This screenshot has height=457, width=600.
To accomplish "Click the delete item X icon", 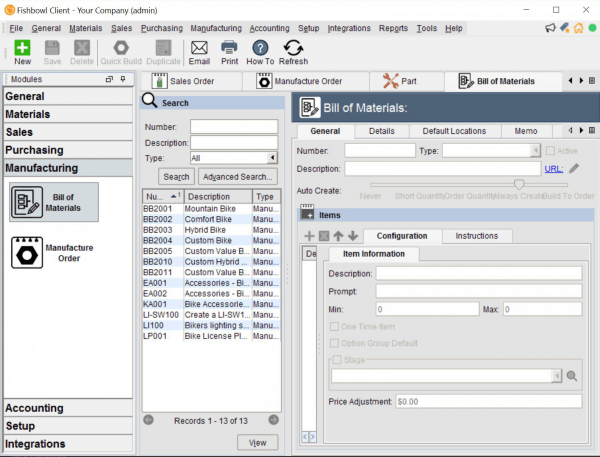I will tap(324, 236).
